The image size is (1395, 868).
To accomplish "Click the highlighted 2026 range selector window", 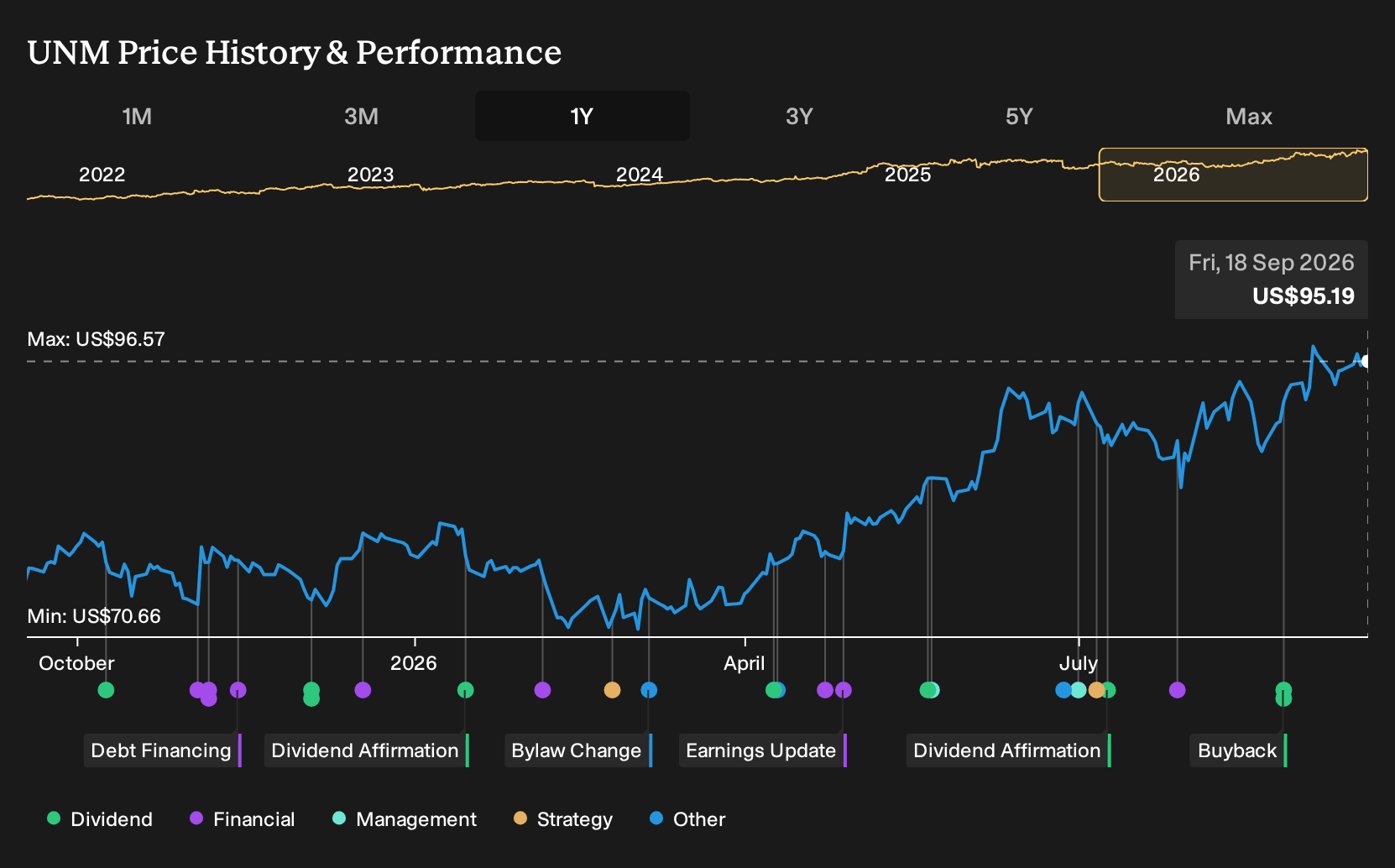I will tap(1233, 175).
